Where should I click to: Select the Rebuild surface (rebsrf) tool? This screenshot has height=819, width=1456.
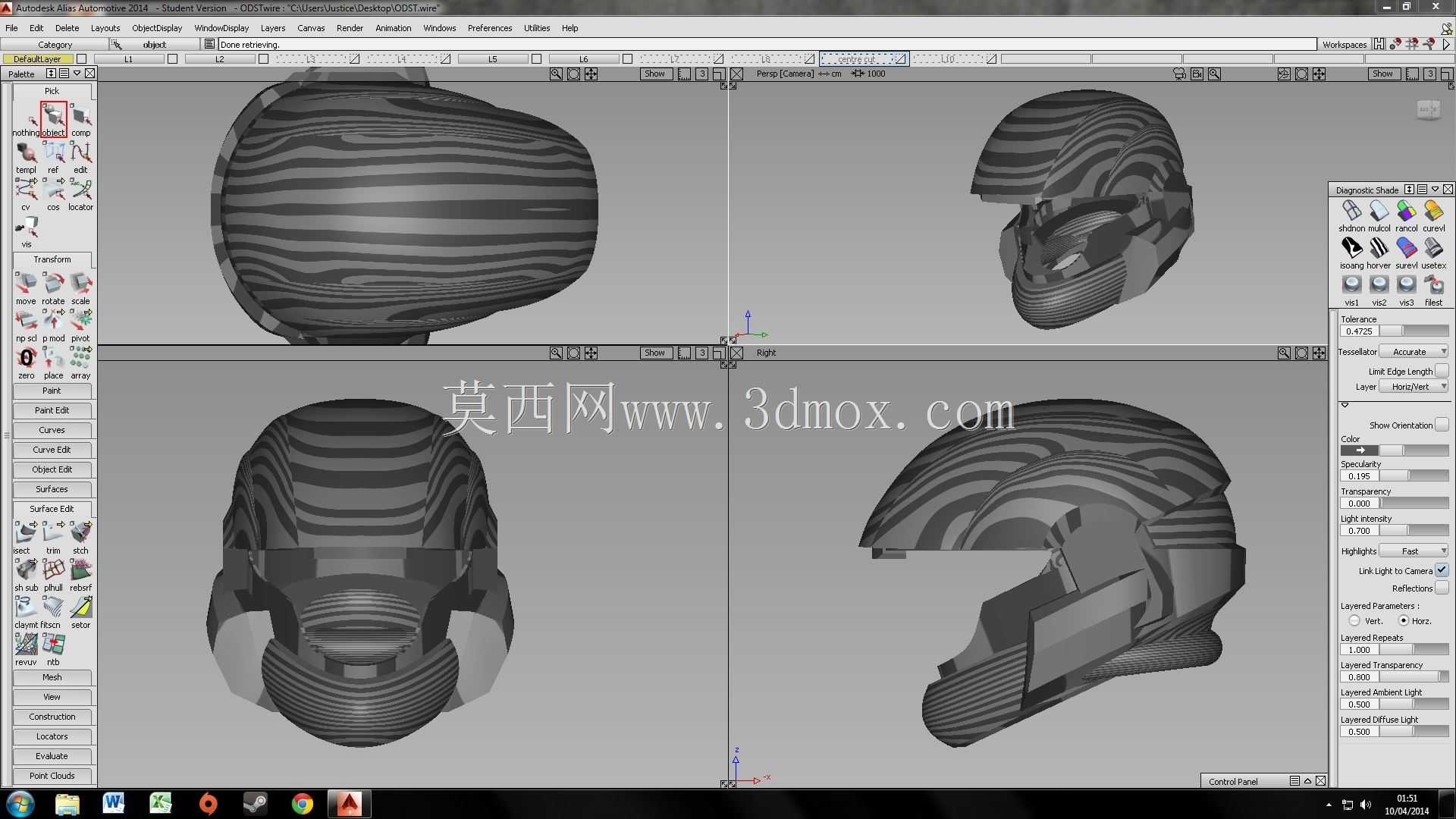[80, 575]
